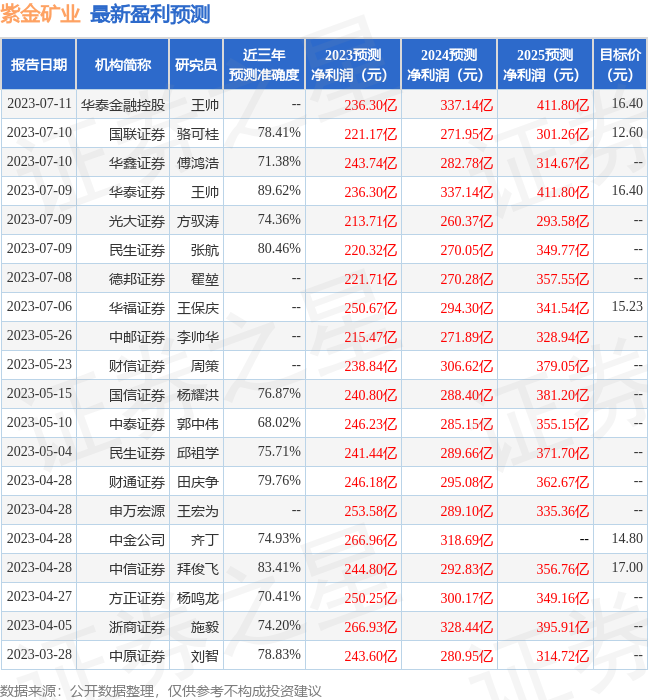Click the date 2023-05-26
Screen dimensions: 648x700
coord(39,335)
